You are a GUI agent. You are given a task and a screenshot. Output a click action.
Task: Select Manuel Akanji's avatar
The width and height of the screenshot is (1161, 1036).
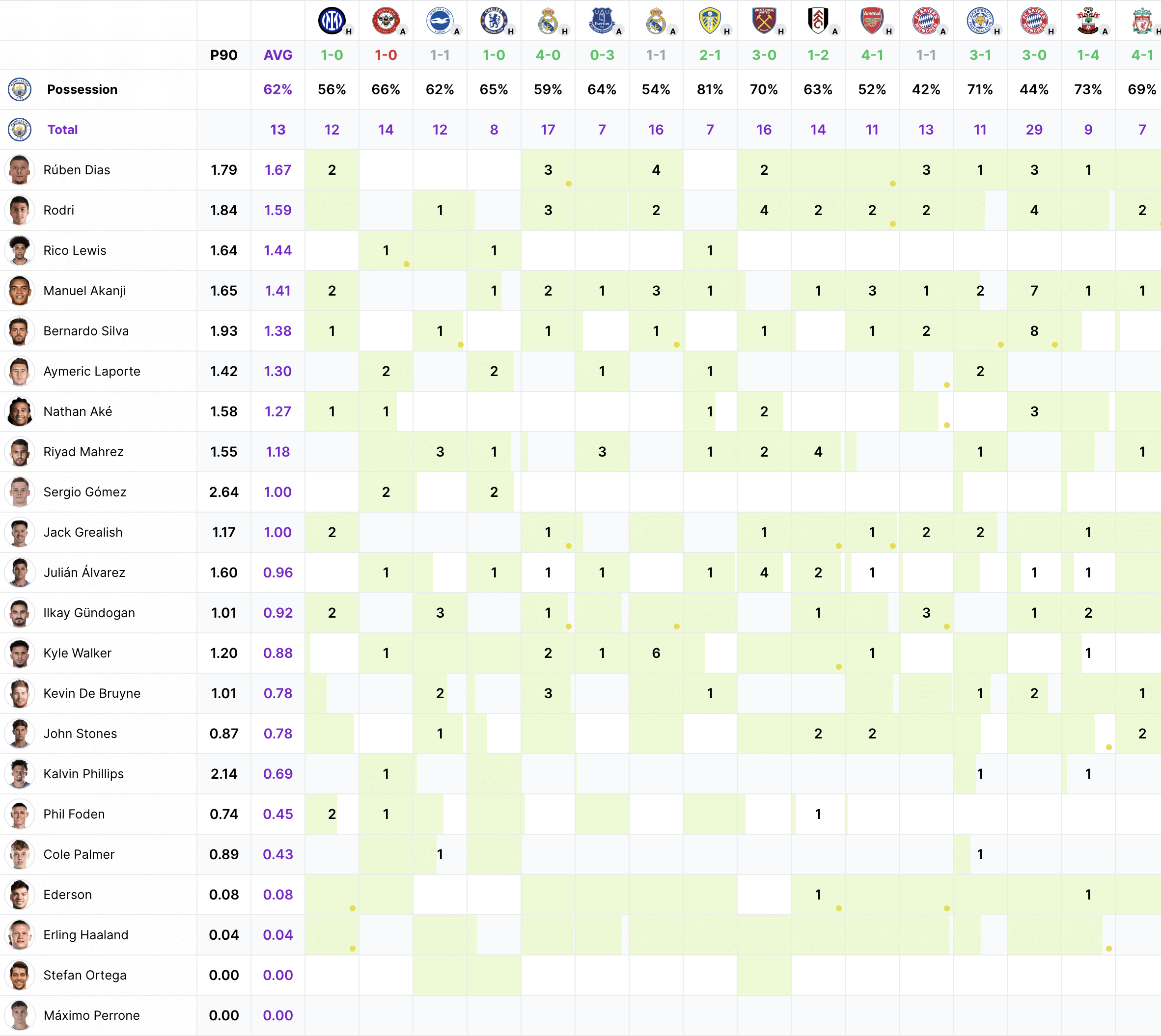click(19, 291)
